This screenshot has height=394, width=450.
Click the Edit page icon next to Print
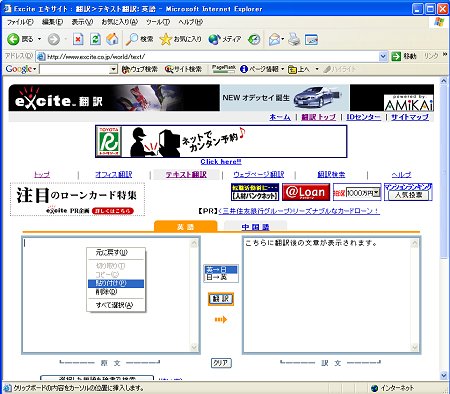coord(311,40)
